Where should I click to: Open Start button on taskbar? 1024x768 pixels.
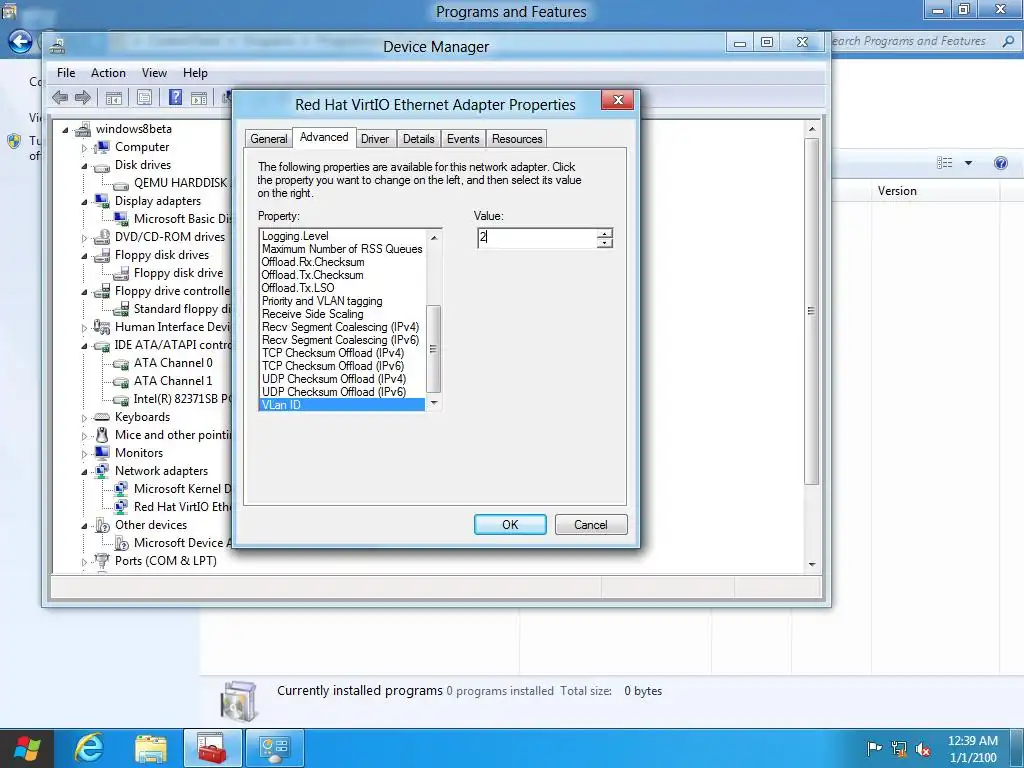(x=27, y=748)
